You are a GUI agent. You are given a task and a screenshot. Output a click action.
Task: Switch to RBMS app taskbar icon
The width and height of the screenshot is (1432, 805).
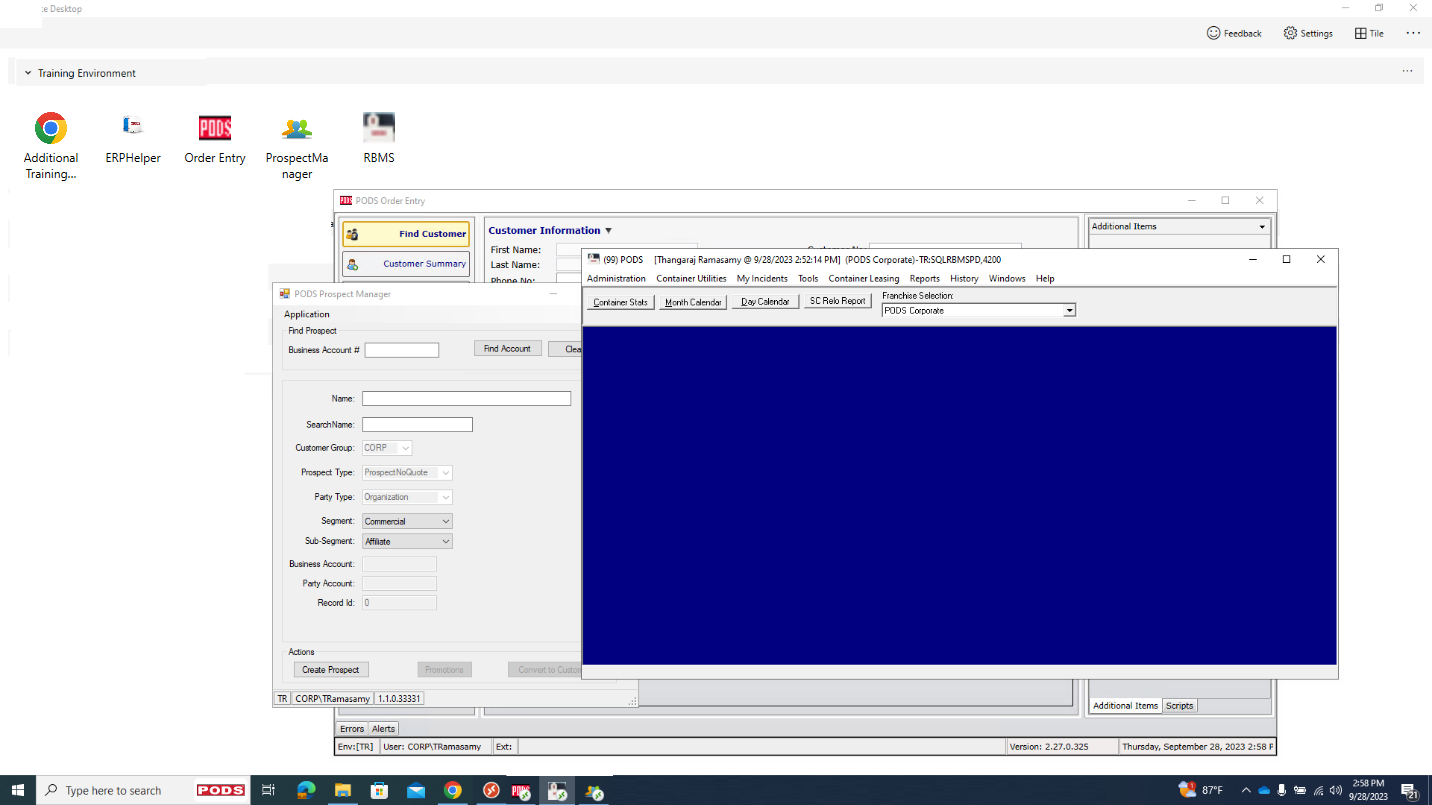pyautogui.click(x=557, y=790)
